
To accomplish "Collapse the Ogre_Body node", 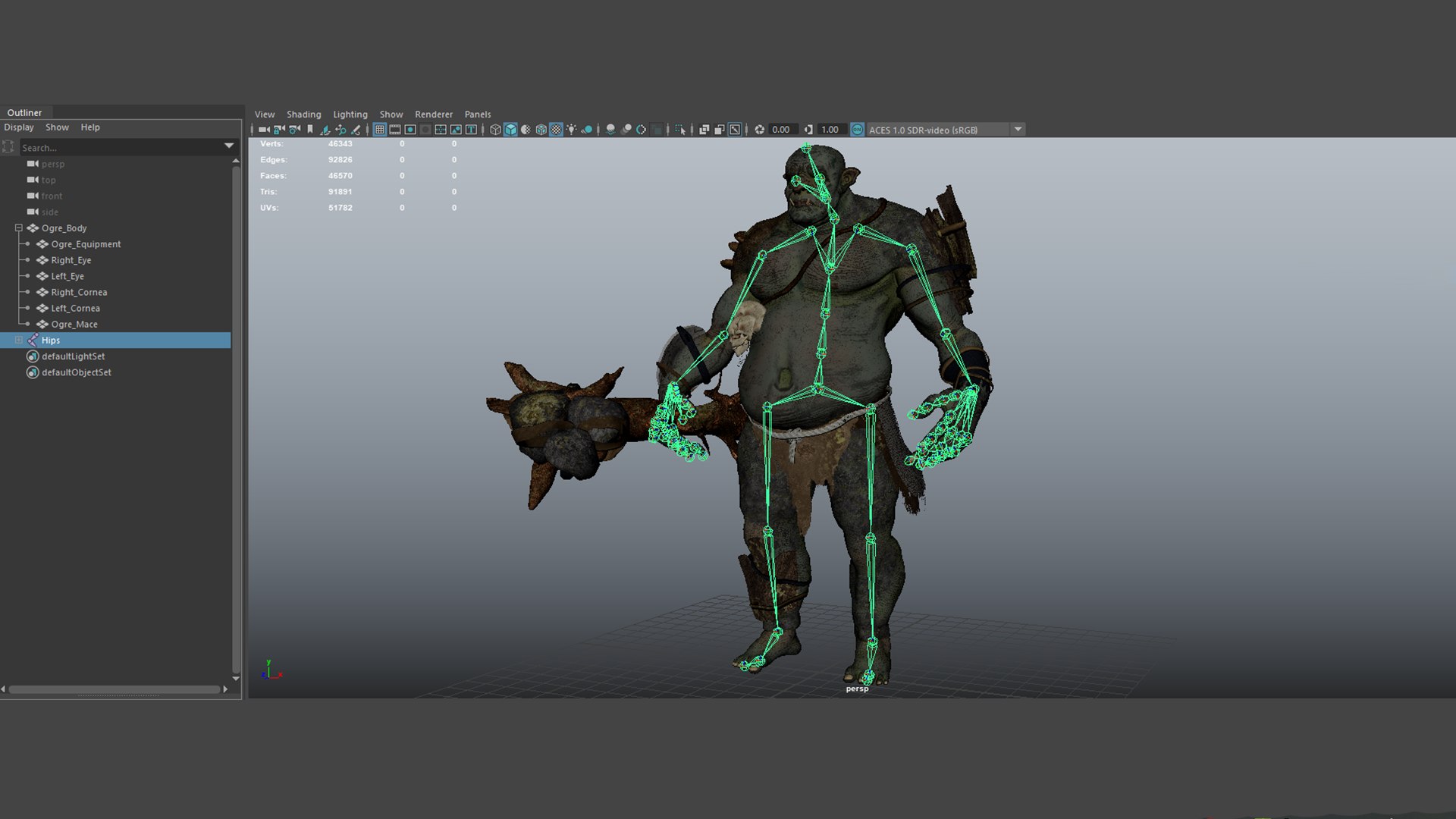I will point(19,228).
